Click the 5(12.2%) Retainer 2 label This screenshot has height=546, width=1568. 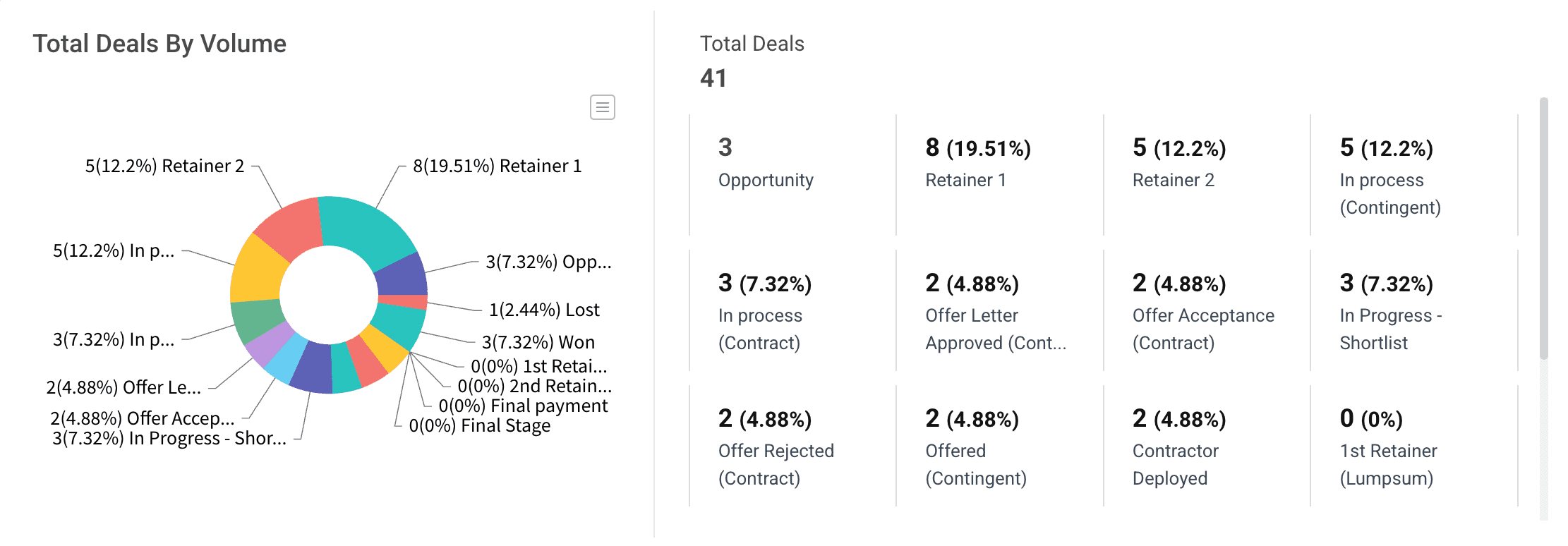click(164, 166)
